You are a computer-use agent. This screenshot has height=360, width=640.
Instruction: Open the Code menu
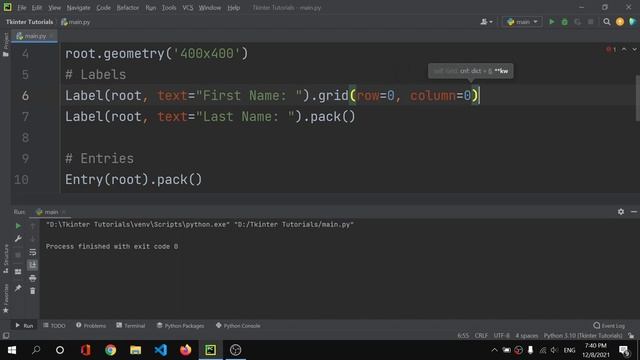coord(103,8)
